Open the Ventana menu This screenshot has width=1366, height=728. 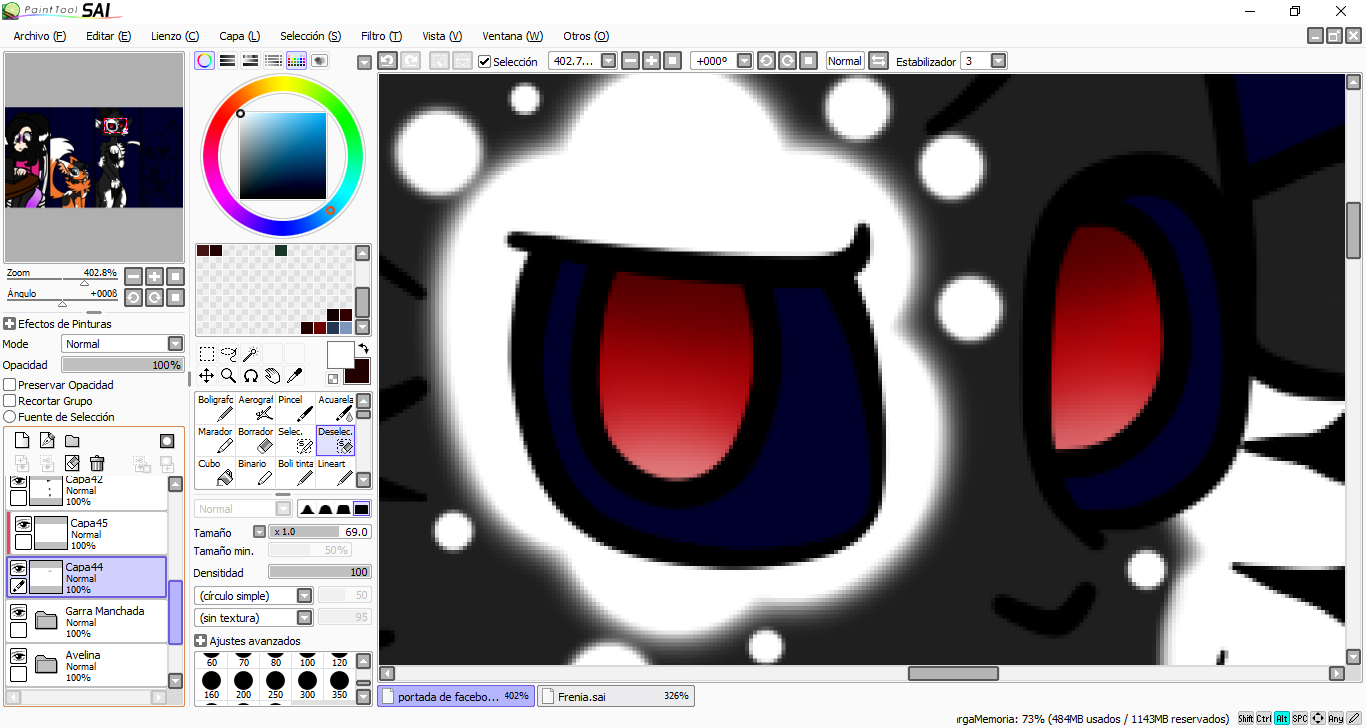513,36
